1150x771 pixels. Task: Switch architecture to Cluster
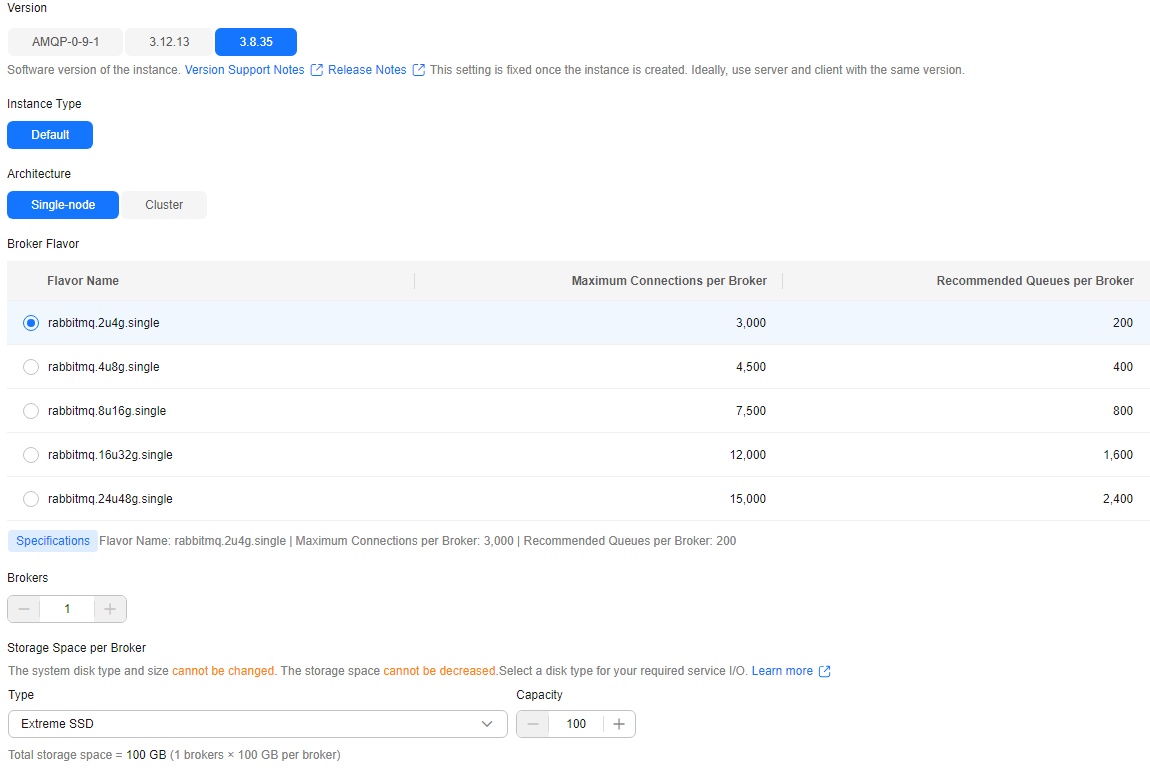point(164,205)
